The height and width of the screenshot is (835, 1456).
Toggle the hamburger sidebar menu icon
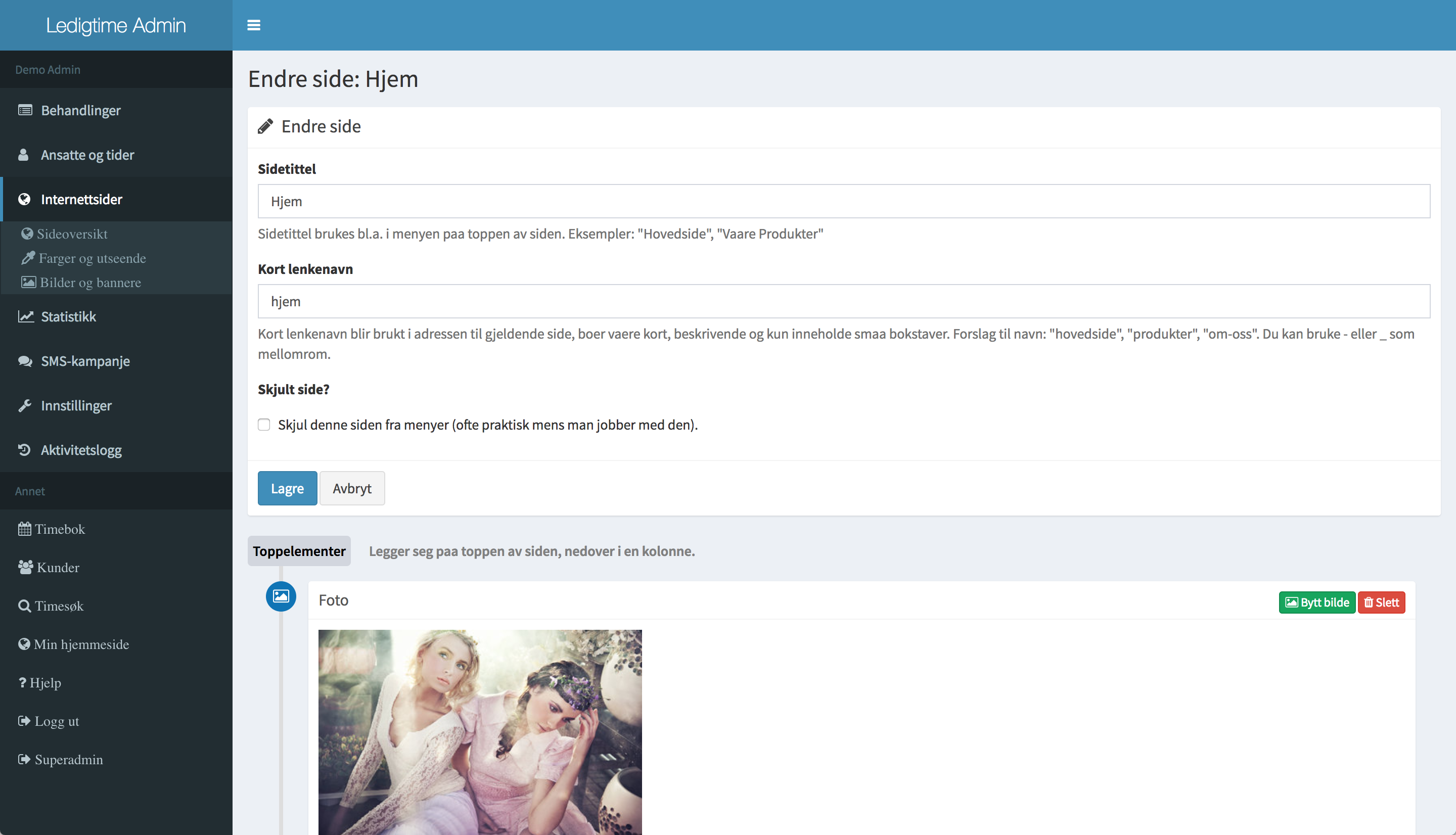253,25
